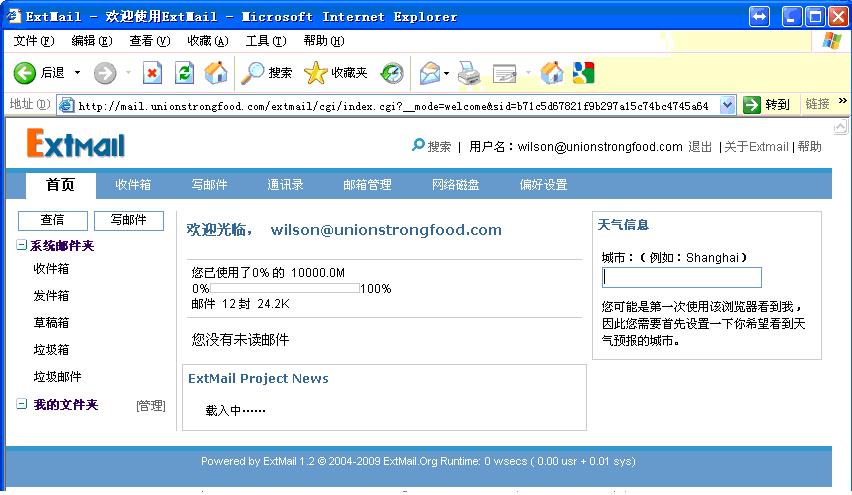The width and height of the screenshot is (852, 495).
Task: Open the Edit icon dropdown arrow
Action: [528, 73]
